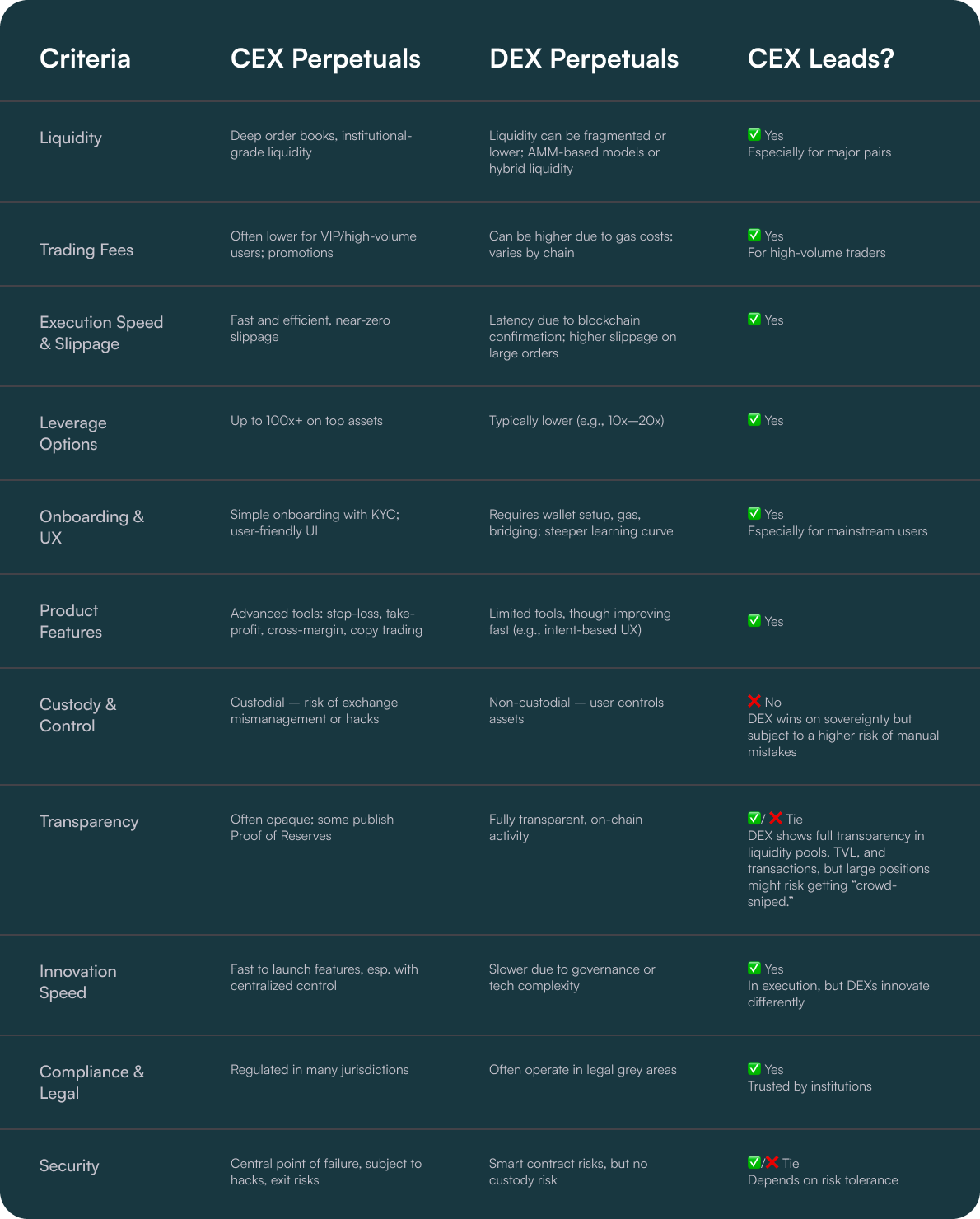Viewport: 980px width, 1219px height.
Task: Click the green checkmark in Trading Fees row
Action: [754, 236]
